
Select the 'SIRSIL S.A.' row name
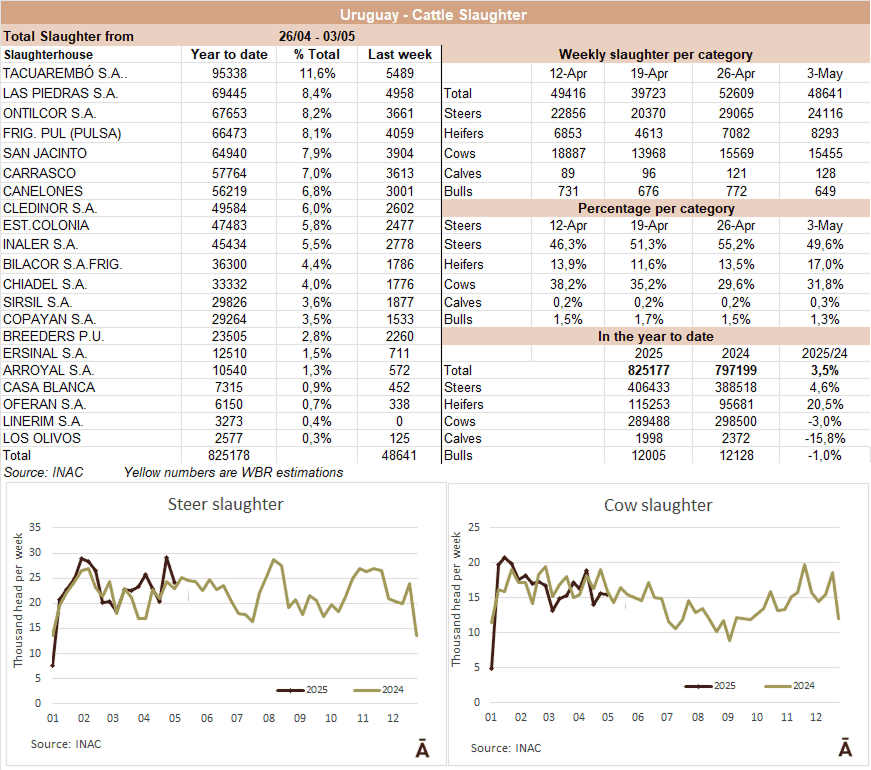point(37,302)
